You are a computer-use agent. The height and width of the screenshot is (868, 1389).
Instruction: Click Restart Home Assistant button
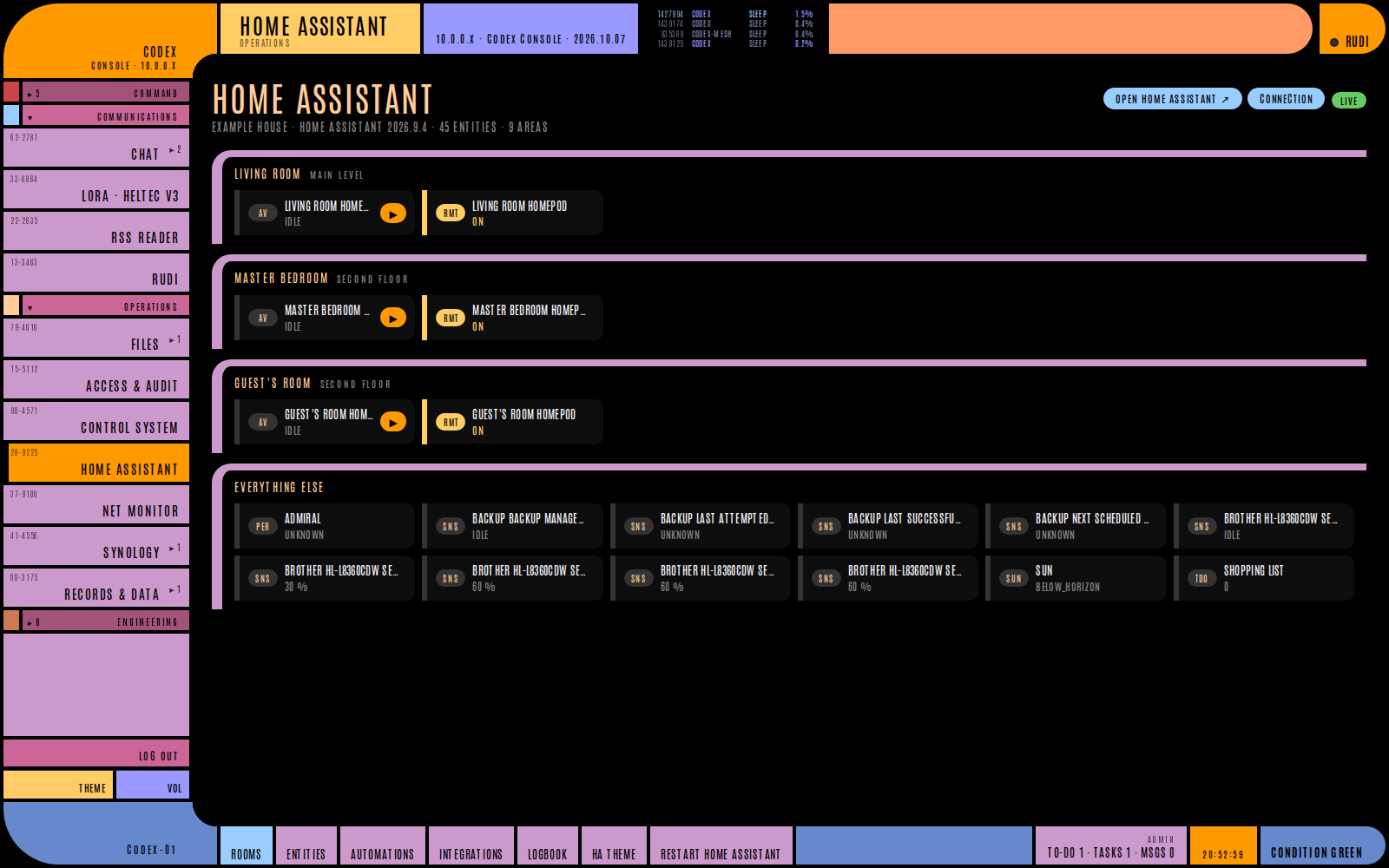[721, 845]
